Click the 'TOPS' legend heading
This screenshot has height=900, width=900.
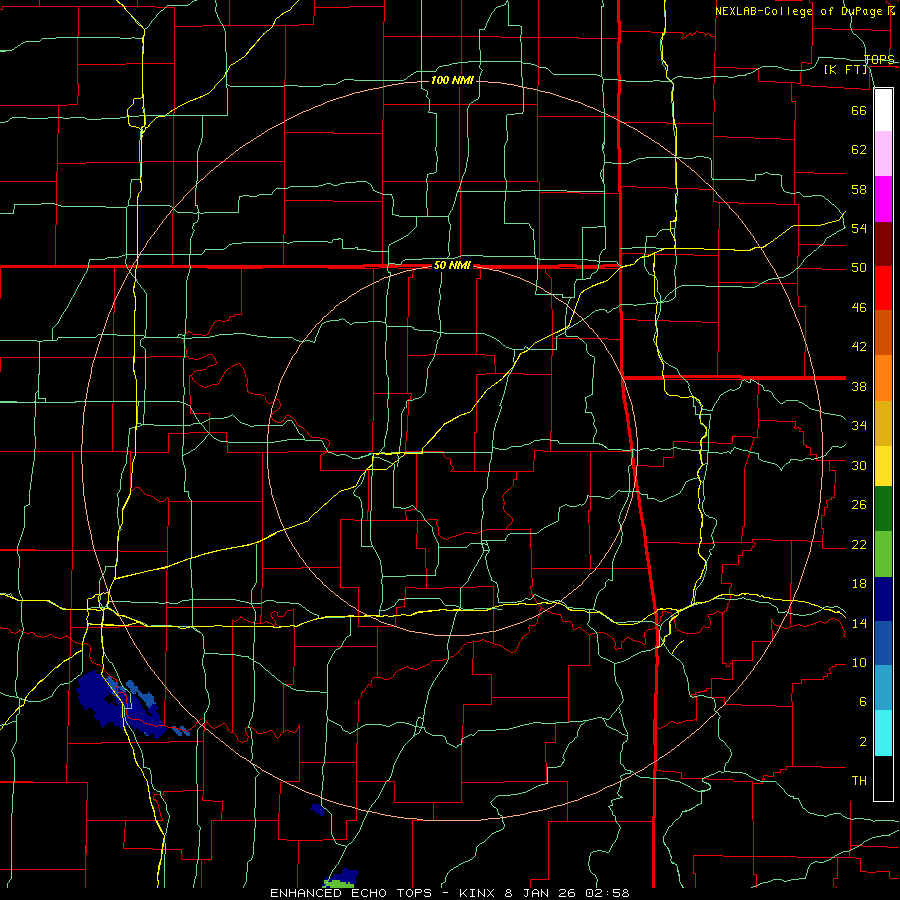point(879,60)
